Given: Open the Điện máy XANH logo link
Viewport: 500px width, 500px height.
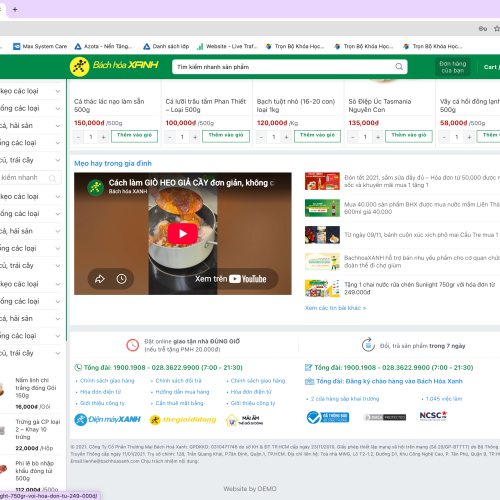Looking at the screenshot, I should tap(107, 419).
